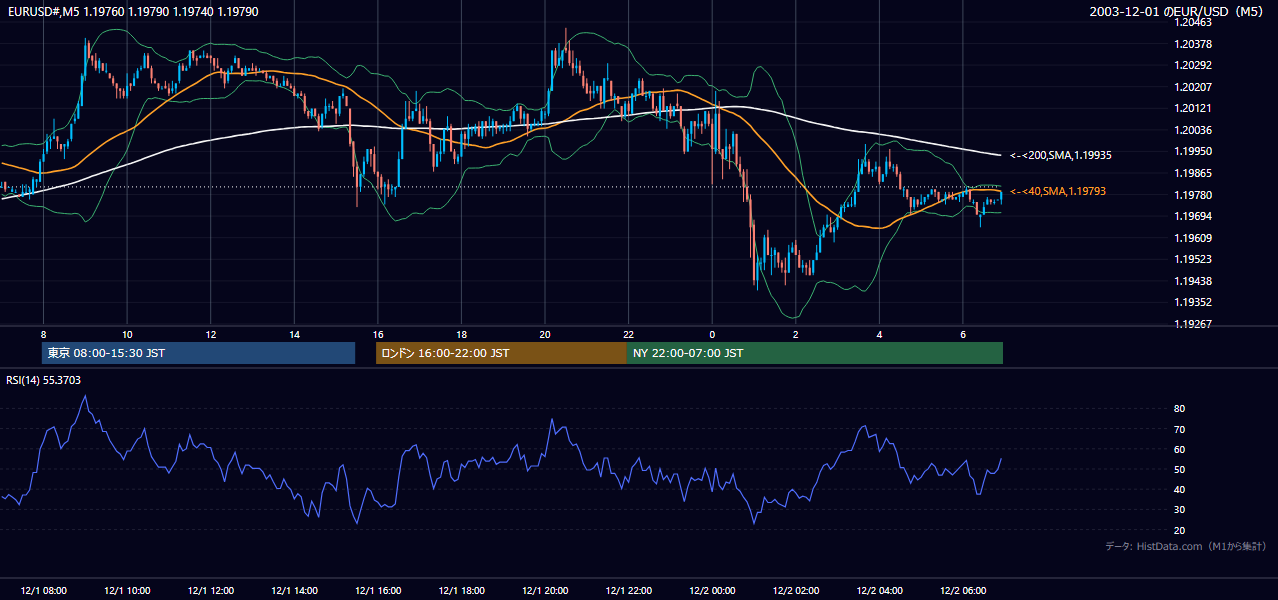1278x600 pixels.
Task: Click the 12/2 00:00 time axis label
Action: point(713,591)
